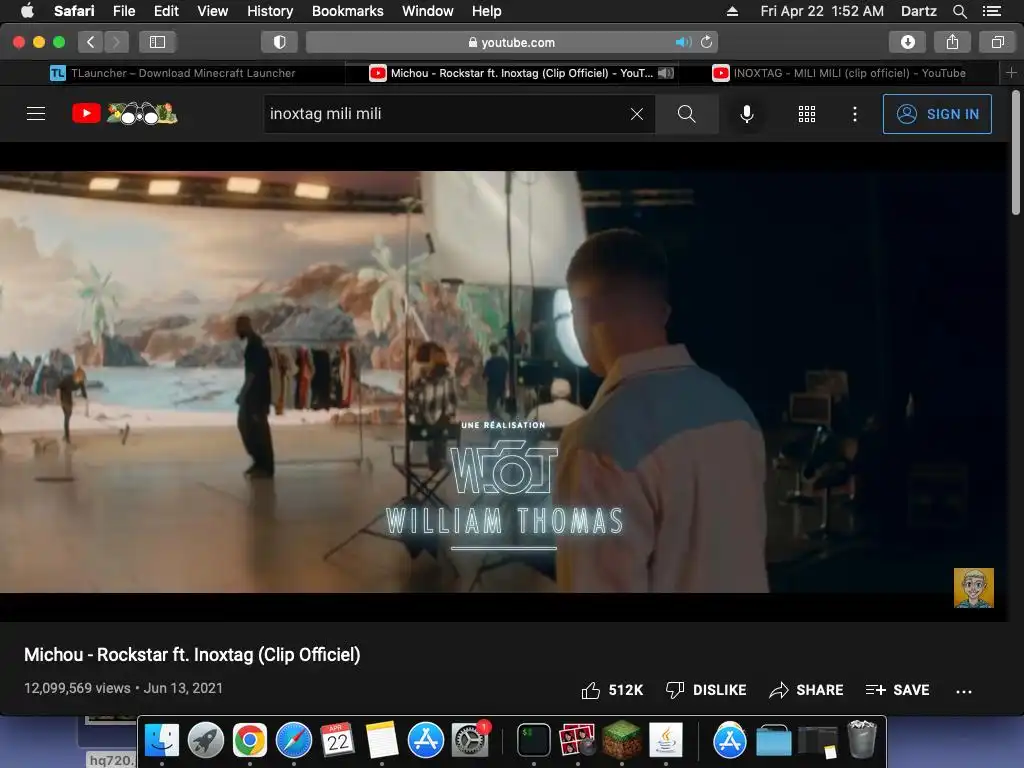
Task: Open Calendar from the Dock
Action: (338, 741)
